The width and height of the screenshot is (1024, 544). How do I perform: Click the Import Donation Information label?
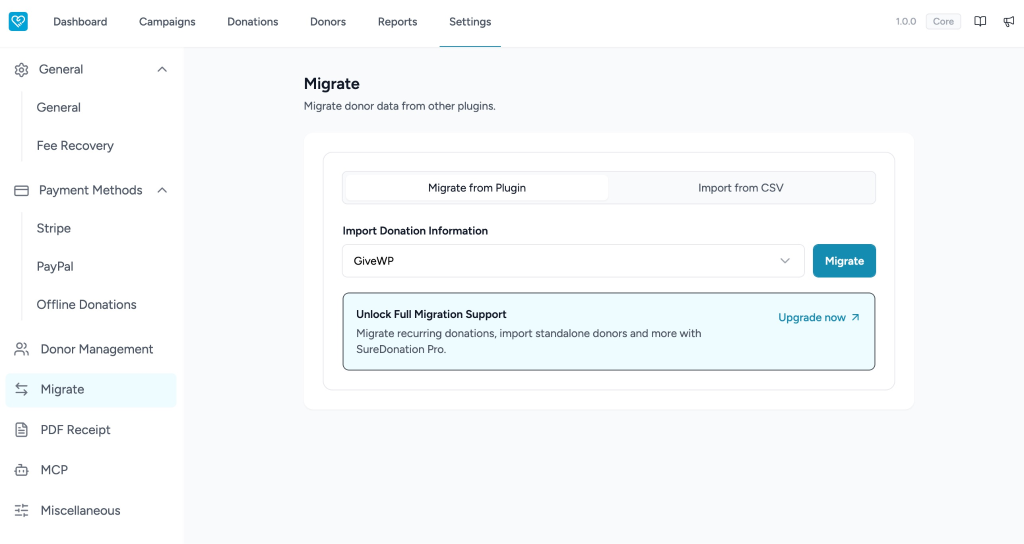point(415,231)
